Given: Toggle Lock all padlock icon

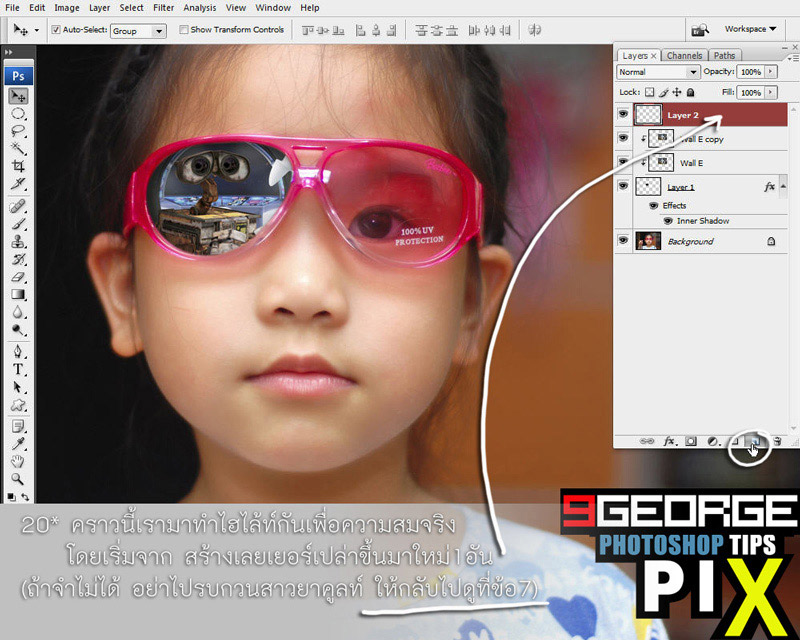Looking at the screenshot, I should coord(691,92).
